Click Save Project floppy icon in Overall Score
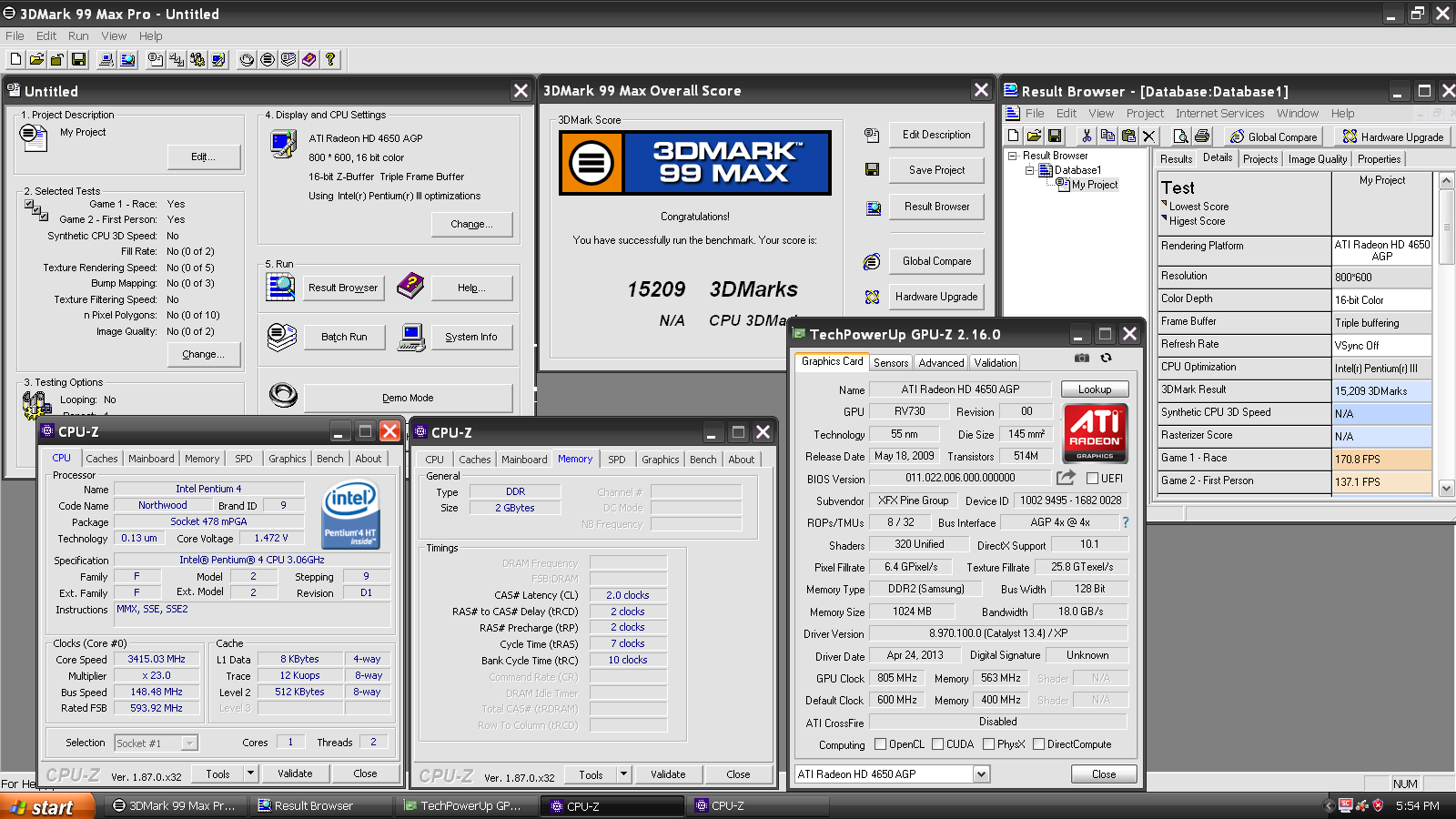The width and height of the screenshot is (1456, 819). (x=872, y=170)
